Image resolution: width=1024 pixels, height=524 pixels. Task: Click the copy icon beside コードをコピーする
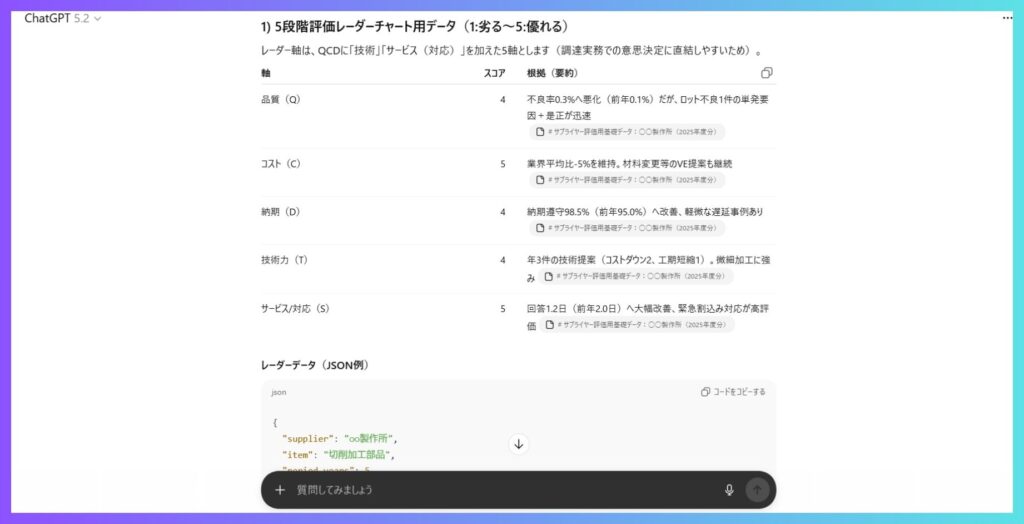[x=706, y=392]
